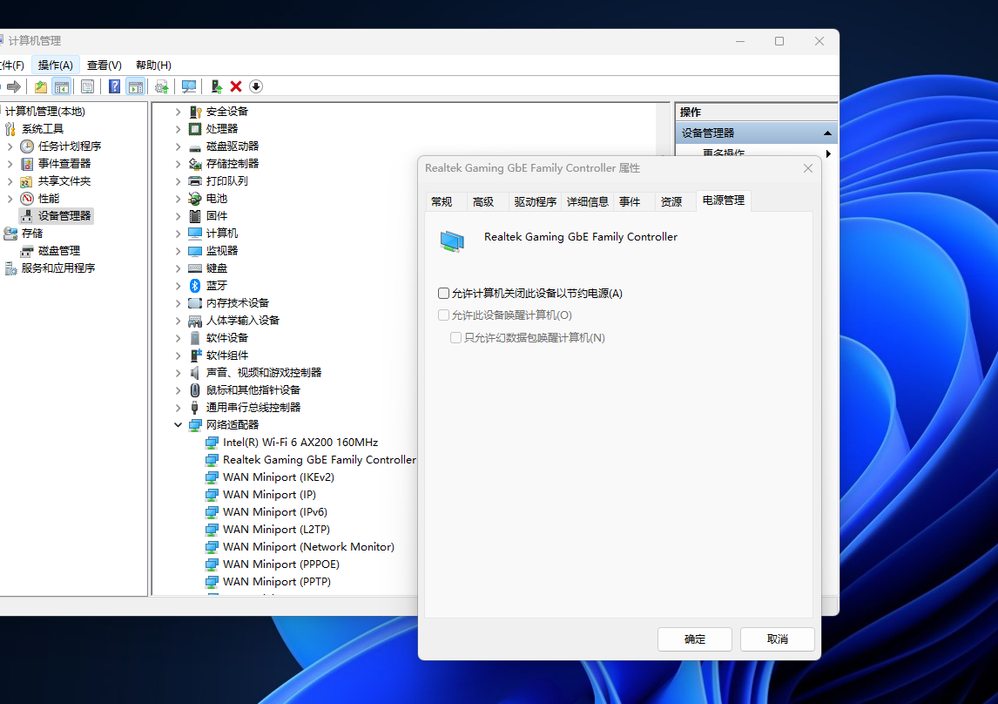Expand the 通用串行总线控制器 category
998x704 pixels.
coord(178,407)
